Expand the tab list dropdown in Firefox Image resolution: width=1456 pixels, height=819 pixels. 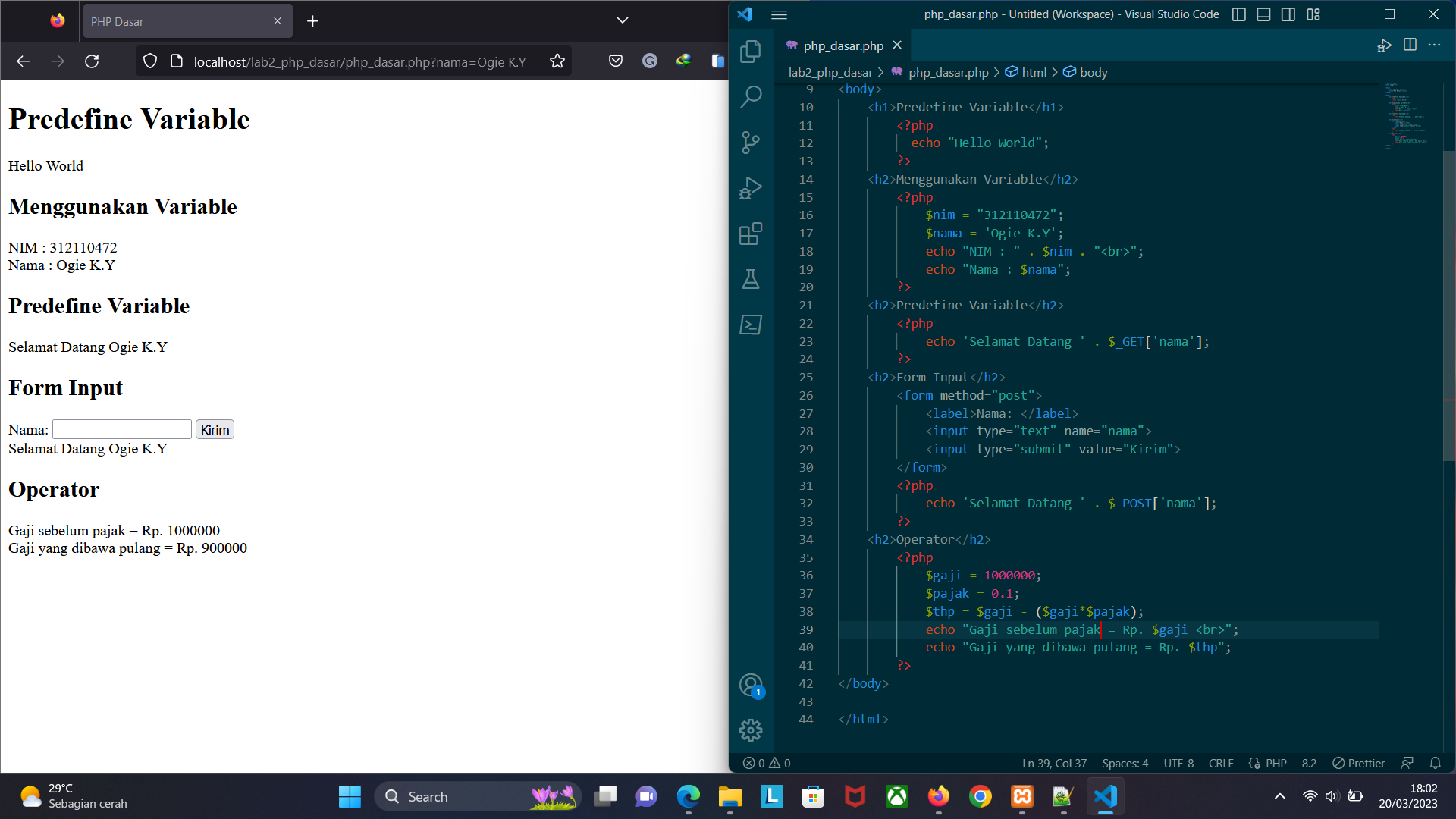point(622,20)
